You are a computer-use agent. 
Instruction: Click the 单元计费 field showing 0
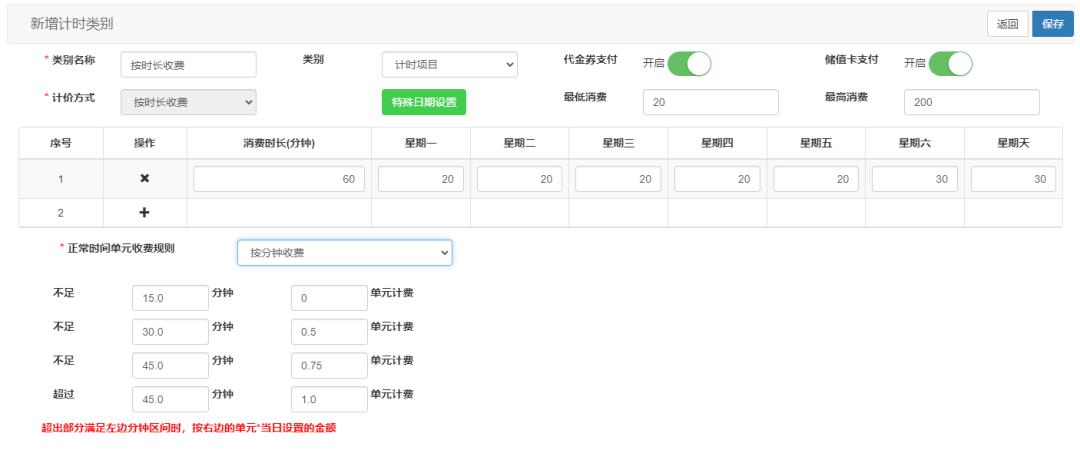pyautogui.click(x=329, y=298)
